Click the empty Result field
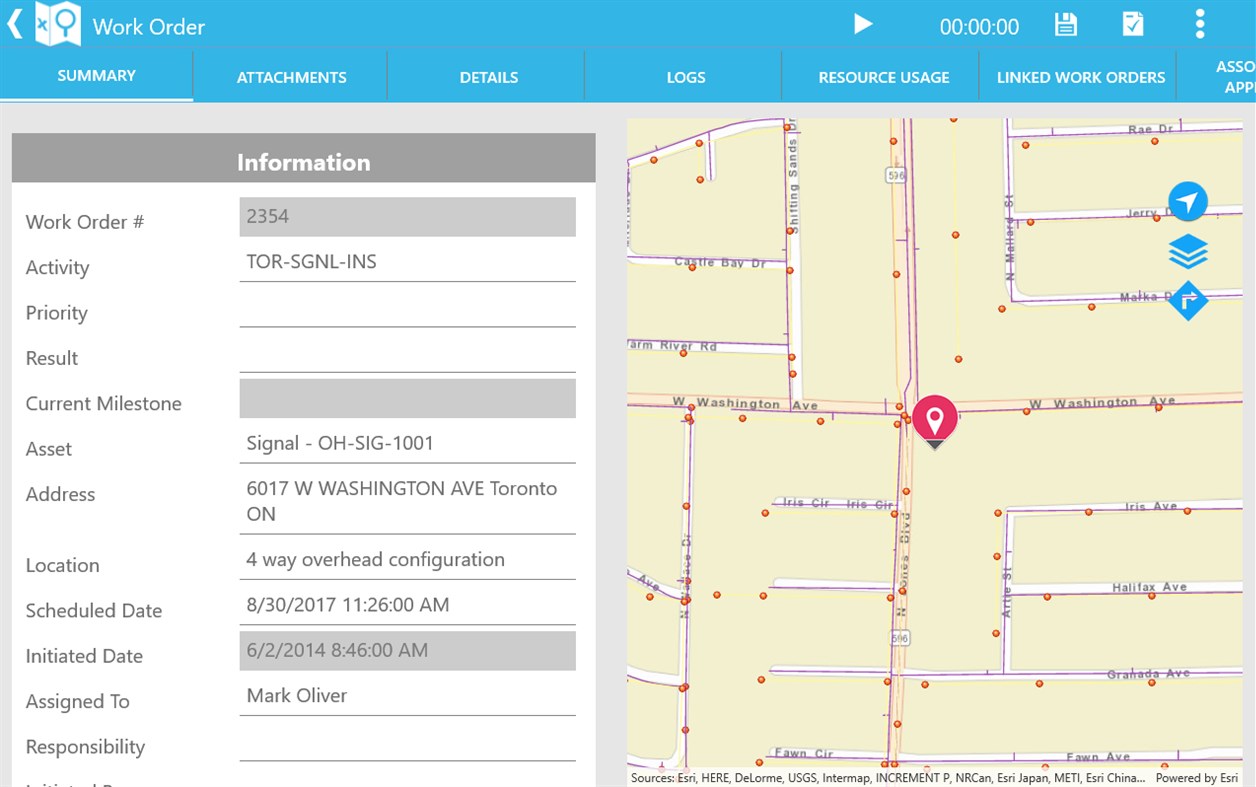 point(408,353)
